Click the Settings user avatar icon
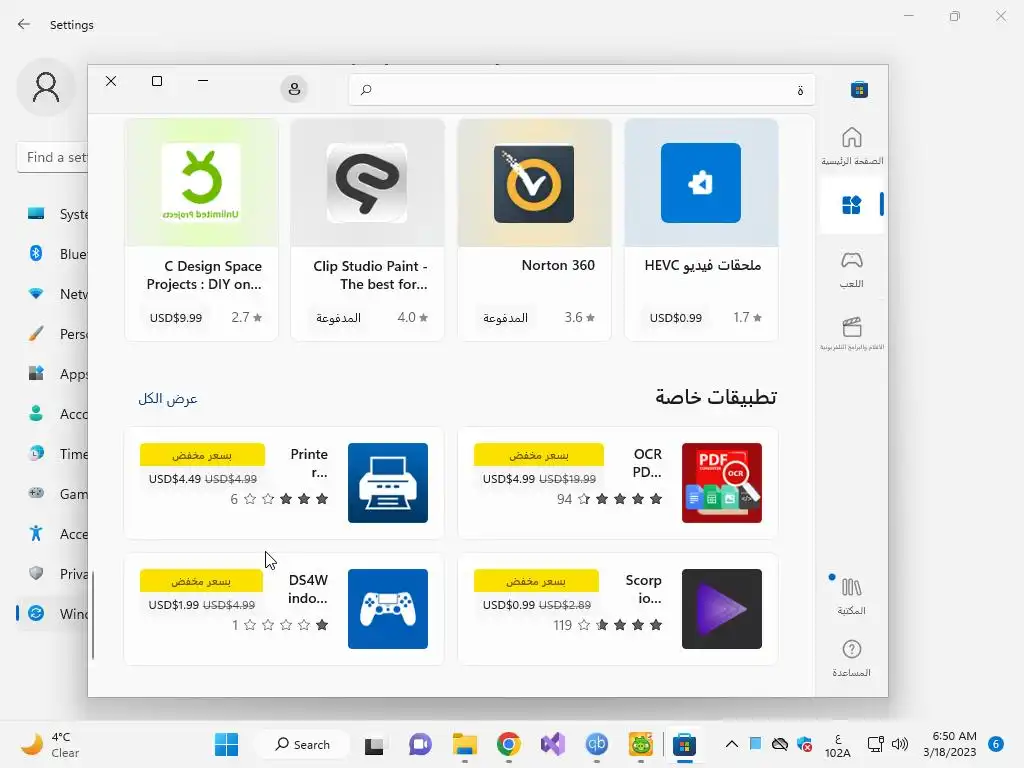The width and height of the screenshot is (1024, 768). coord(46,88)
